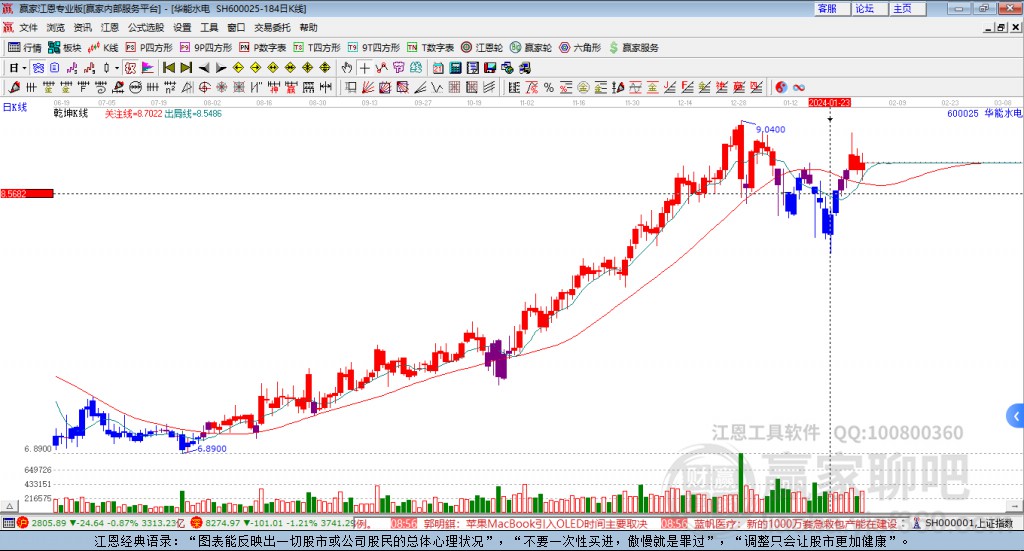Screen dimensions: 1024x551
Task: Click the volume panel up-triangle button
Action: tap(9, 506)
